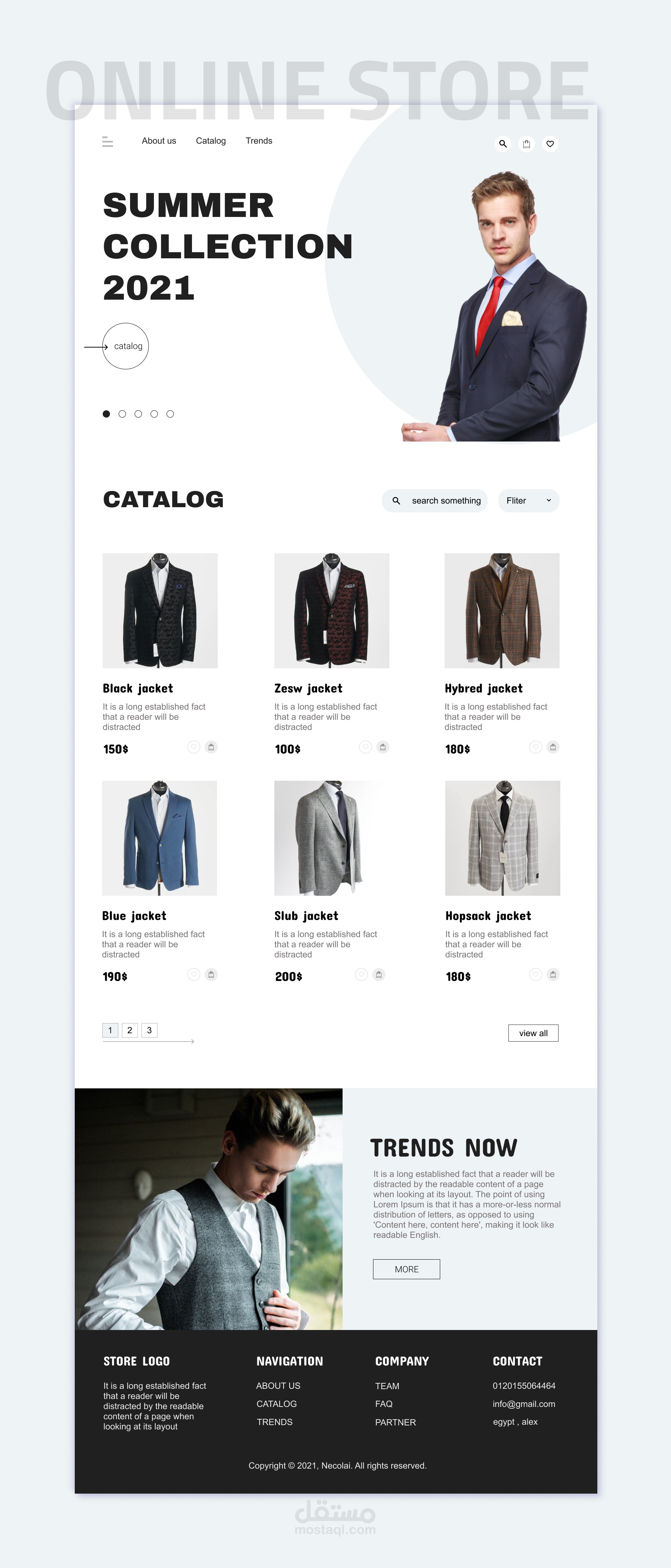This screenshot has width=671, height=1568.
Task: Click the view all button
Action: [533, 1033]
